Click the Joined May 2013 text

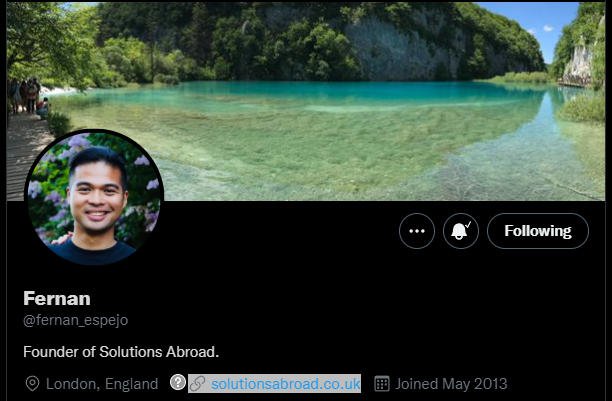point(452,384)
